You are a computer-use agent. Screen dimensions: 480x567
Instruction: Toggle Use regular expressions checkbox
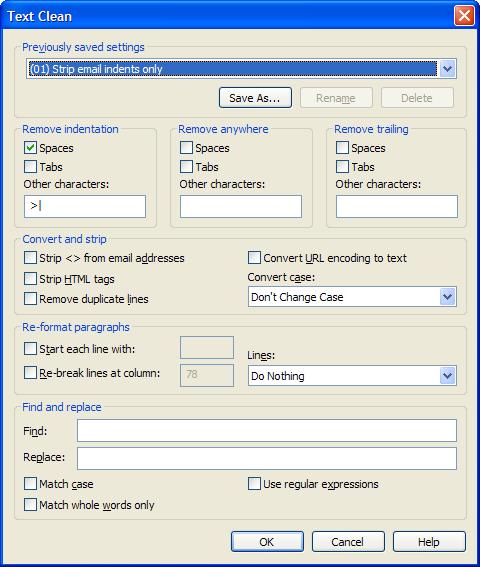click(x=254, y=484)
